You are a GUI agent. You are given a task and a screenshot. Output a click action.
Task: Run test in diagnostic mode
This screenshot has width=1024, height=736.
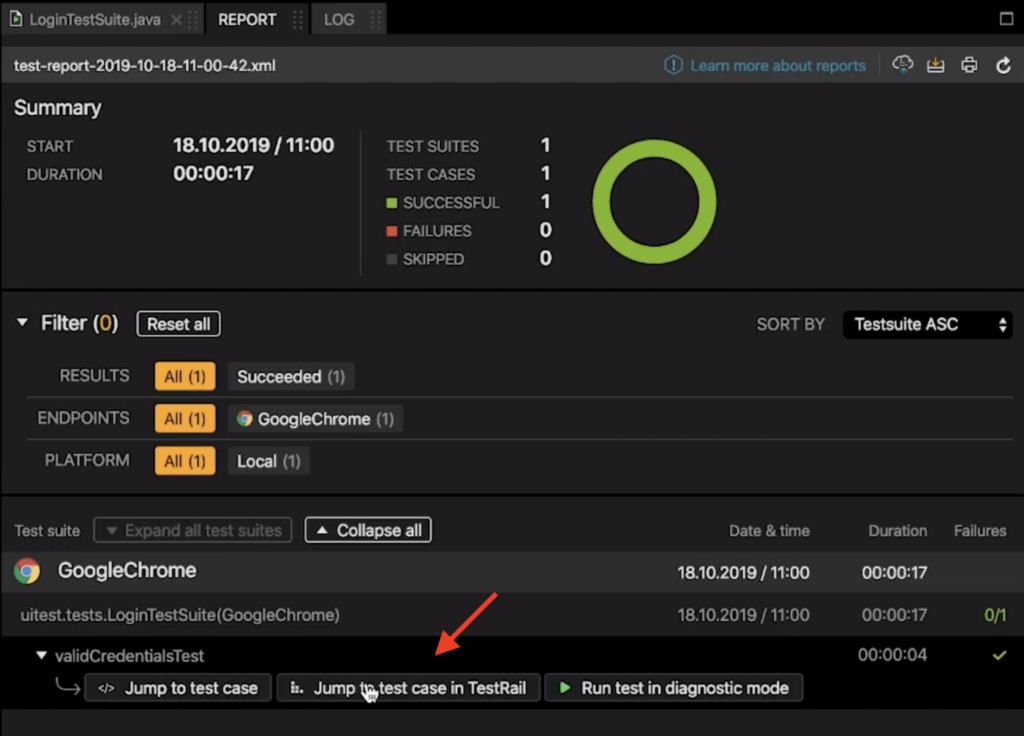(673, 688)
